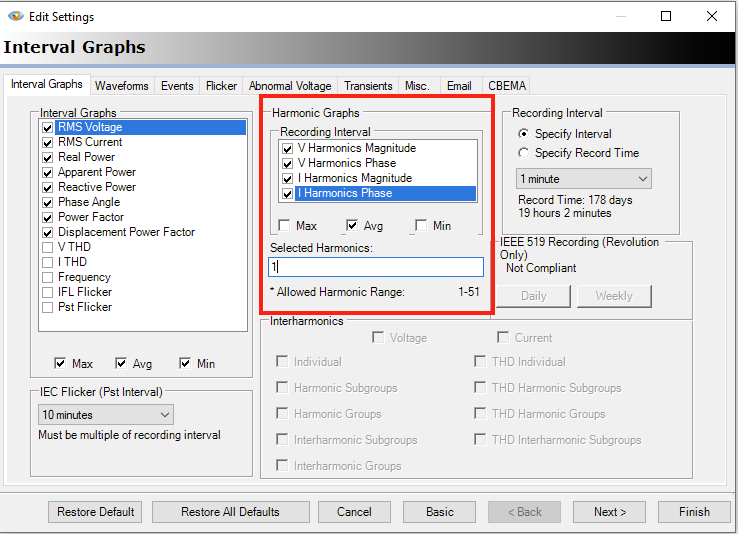The width and height of the screenshot is (738, 534).
Task: Maximize the Edit Settings window
Action: (666, 16)
